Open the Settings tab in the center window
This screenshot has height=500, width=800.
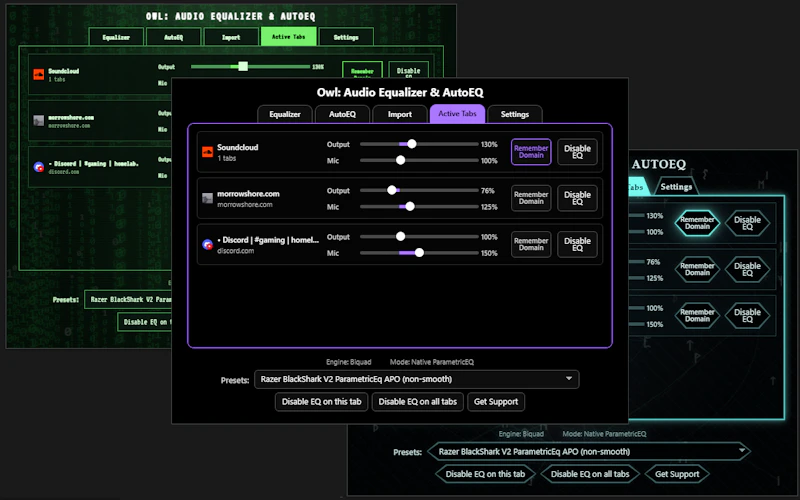pos(515,114)
